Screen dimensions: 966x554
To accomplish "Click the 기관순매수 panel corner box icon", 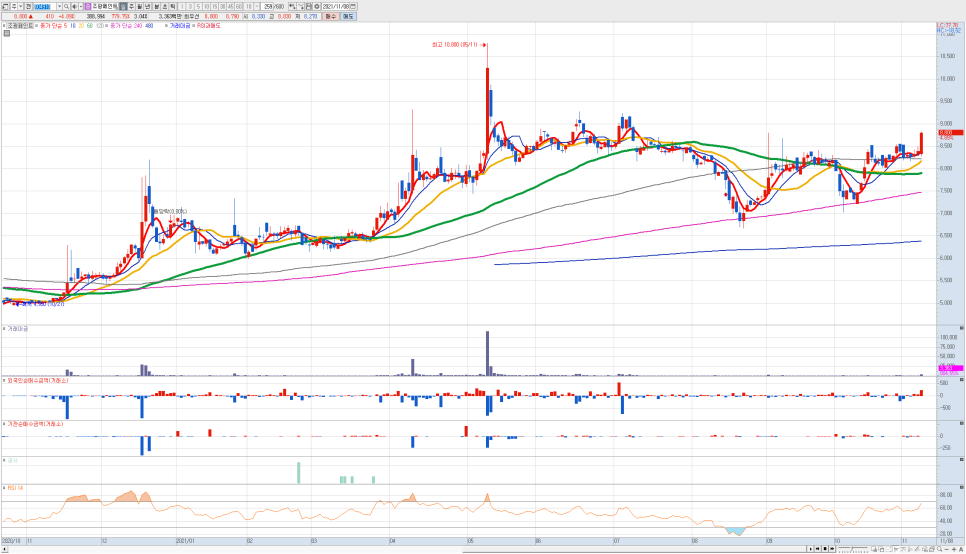I will (961, 424).
